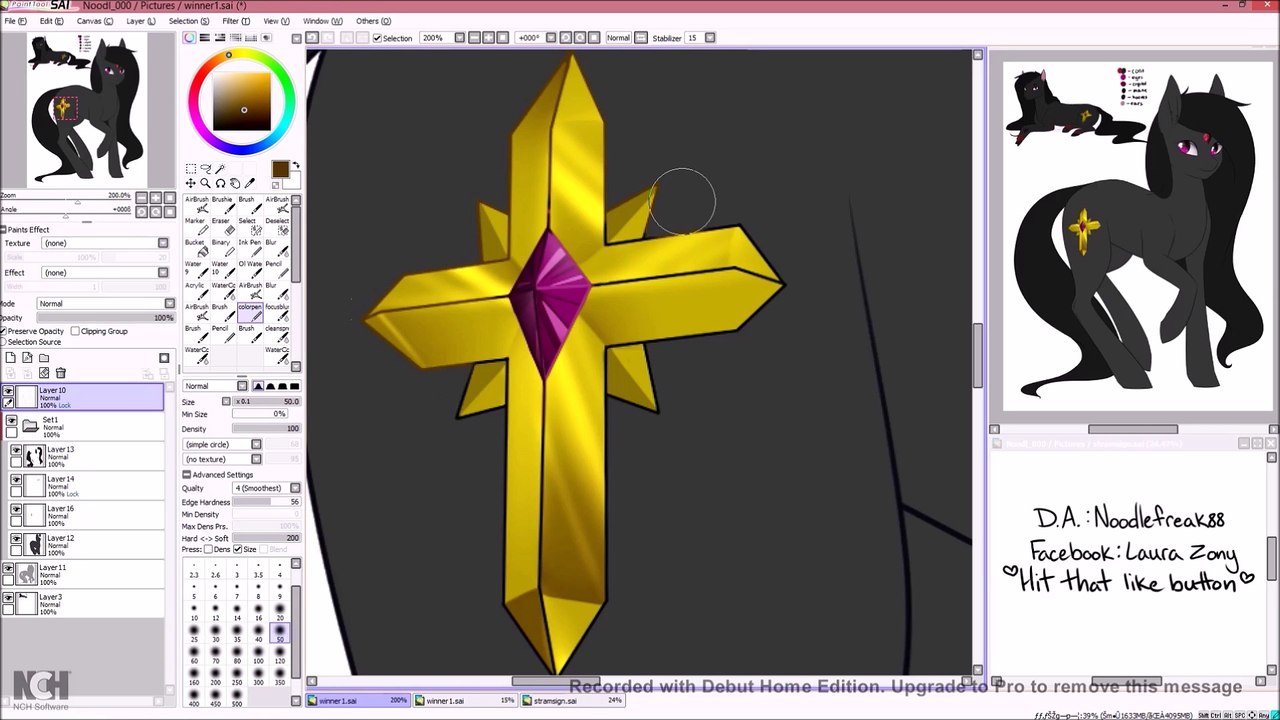This screenshot has height=720, width=1280.
Task: Select the magic wand tool
Action: [220, 169]
